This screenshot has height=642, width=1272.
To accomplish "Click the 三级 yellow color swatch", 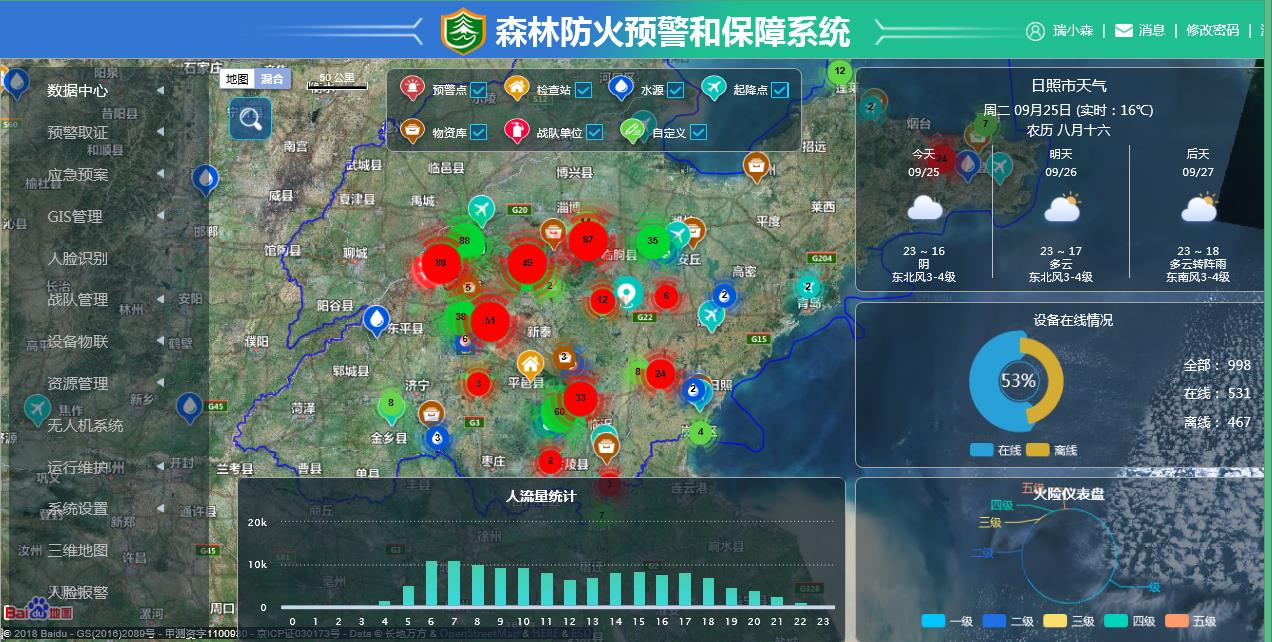I will point(1055,621).
